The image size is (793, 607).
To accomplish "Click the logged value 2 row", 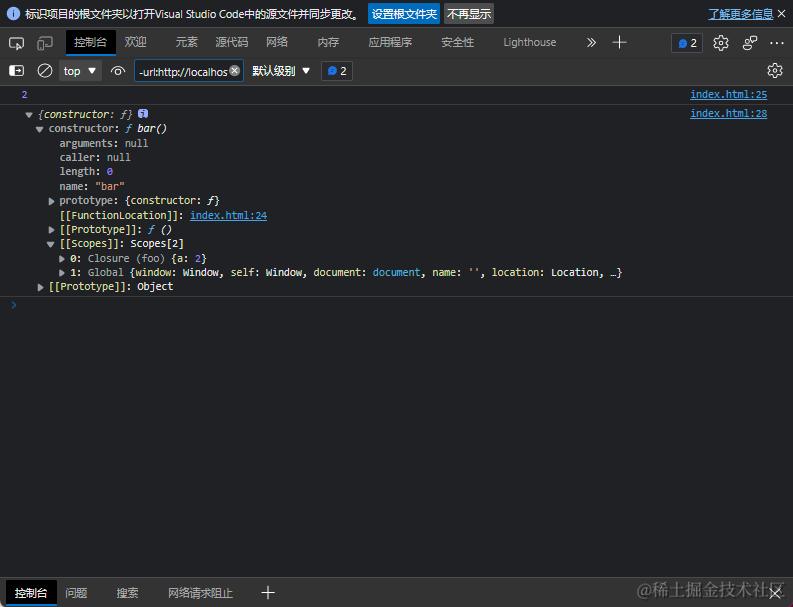I will coord(396,95).
